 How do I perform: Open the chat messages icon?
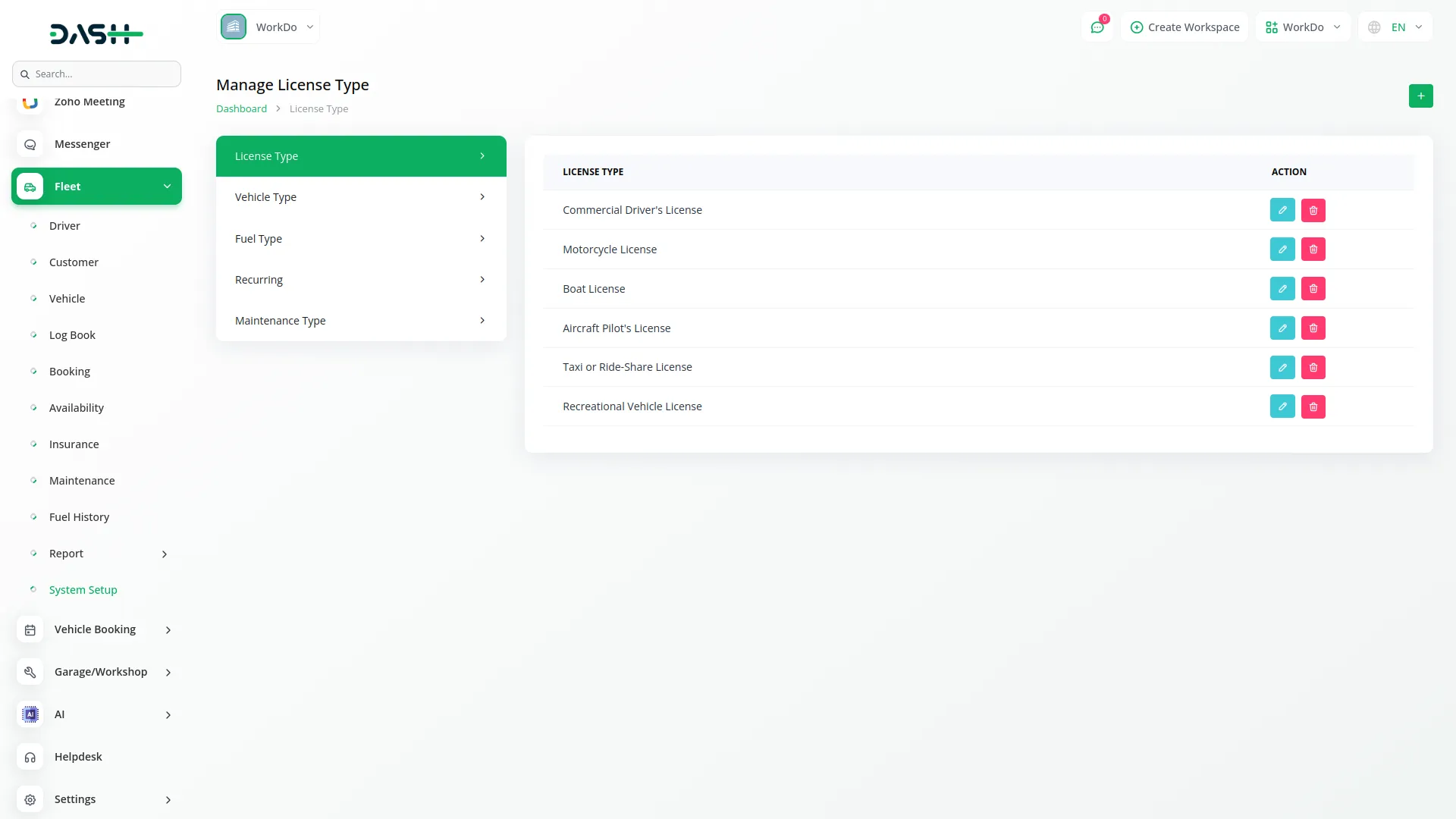pyautogui.click(x=1097, y=27)
